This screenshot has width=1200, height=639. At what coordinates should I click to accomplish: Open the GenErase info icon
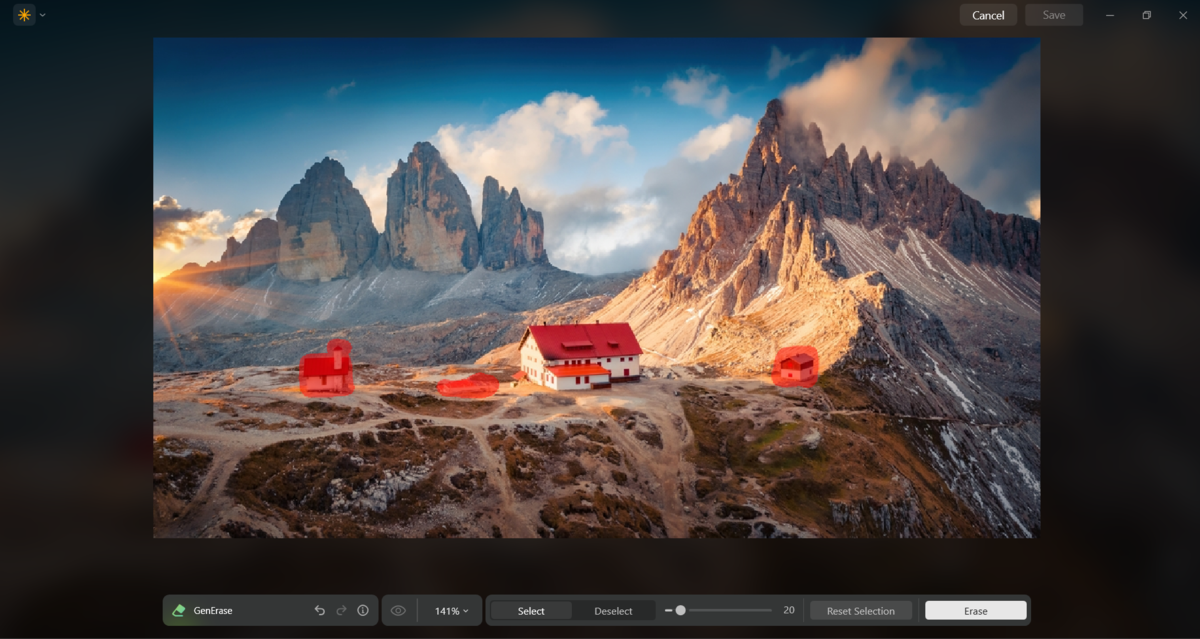pos(363,610)
